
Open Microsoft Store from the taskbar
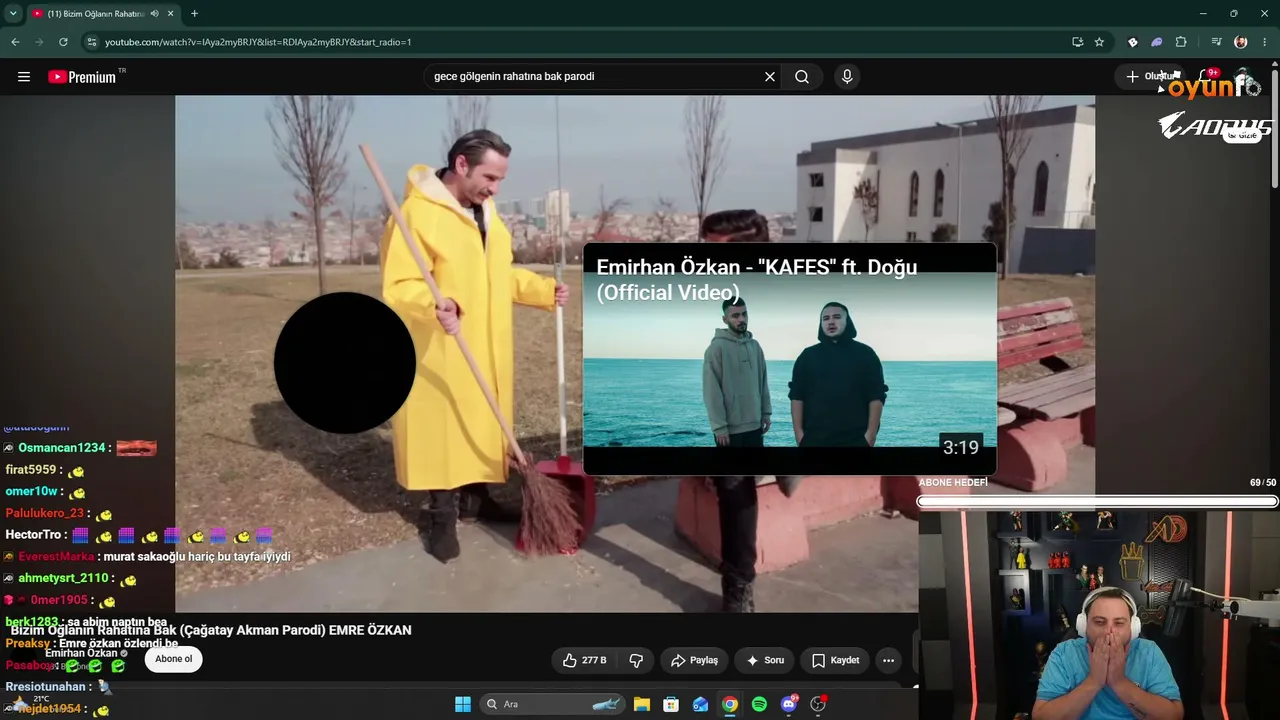[671, 704]
